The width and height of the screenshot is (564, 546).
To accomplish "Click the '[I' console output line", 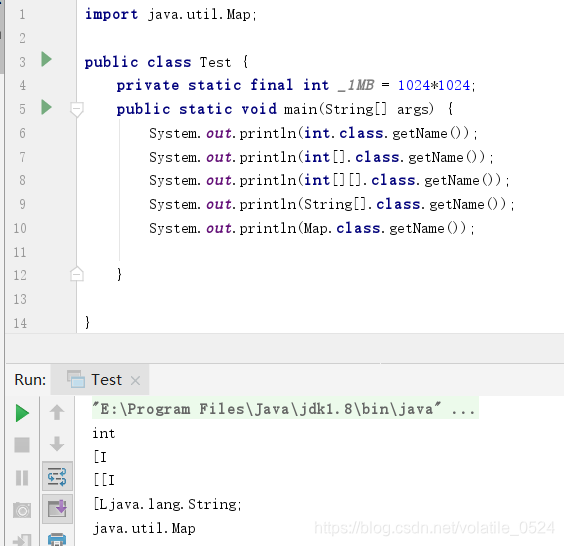I will tap(100, 457).
